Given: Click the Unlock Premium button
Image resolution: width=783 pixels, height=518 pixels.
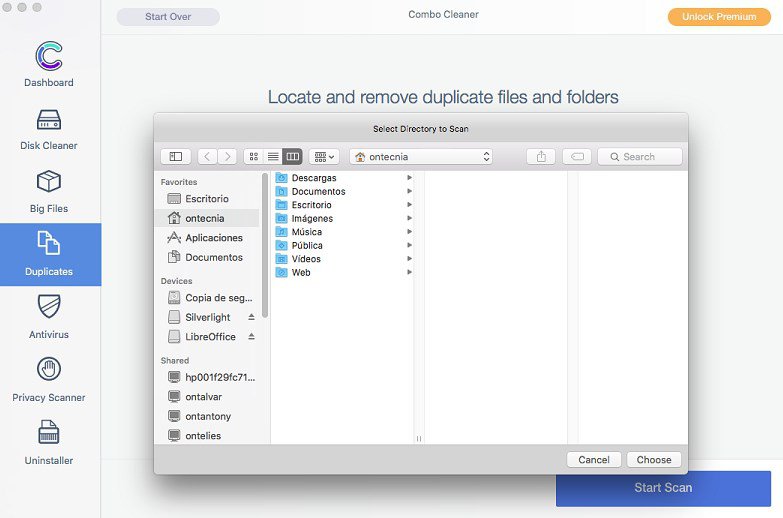Looking at the screenshot, I should tap(719, 16).
